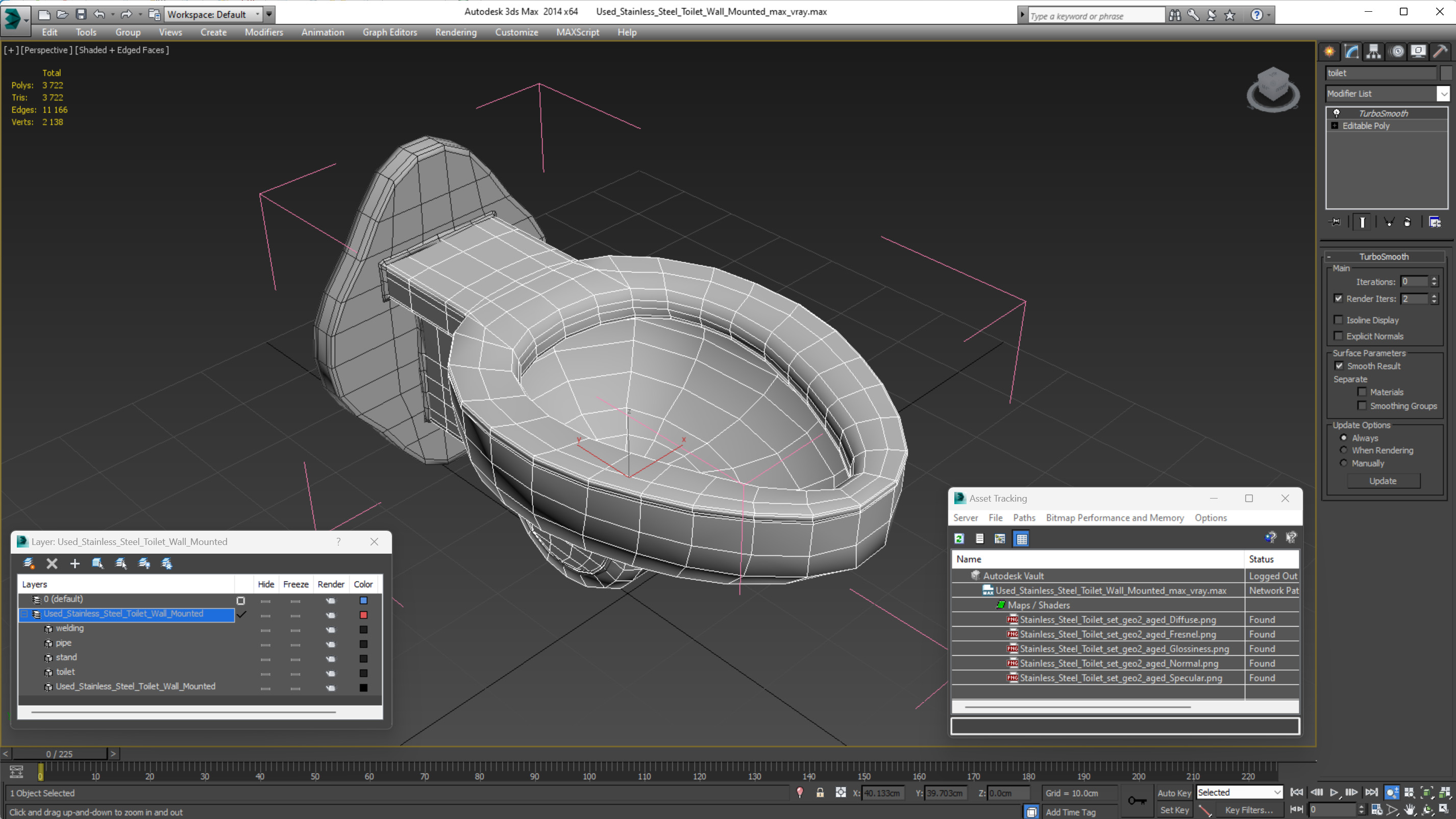Enable Isoline Display checkbox
Screen dimensions: 1456x819
coord(1339,320)
